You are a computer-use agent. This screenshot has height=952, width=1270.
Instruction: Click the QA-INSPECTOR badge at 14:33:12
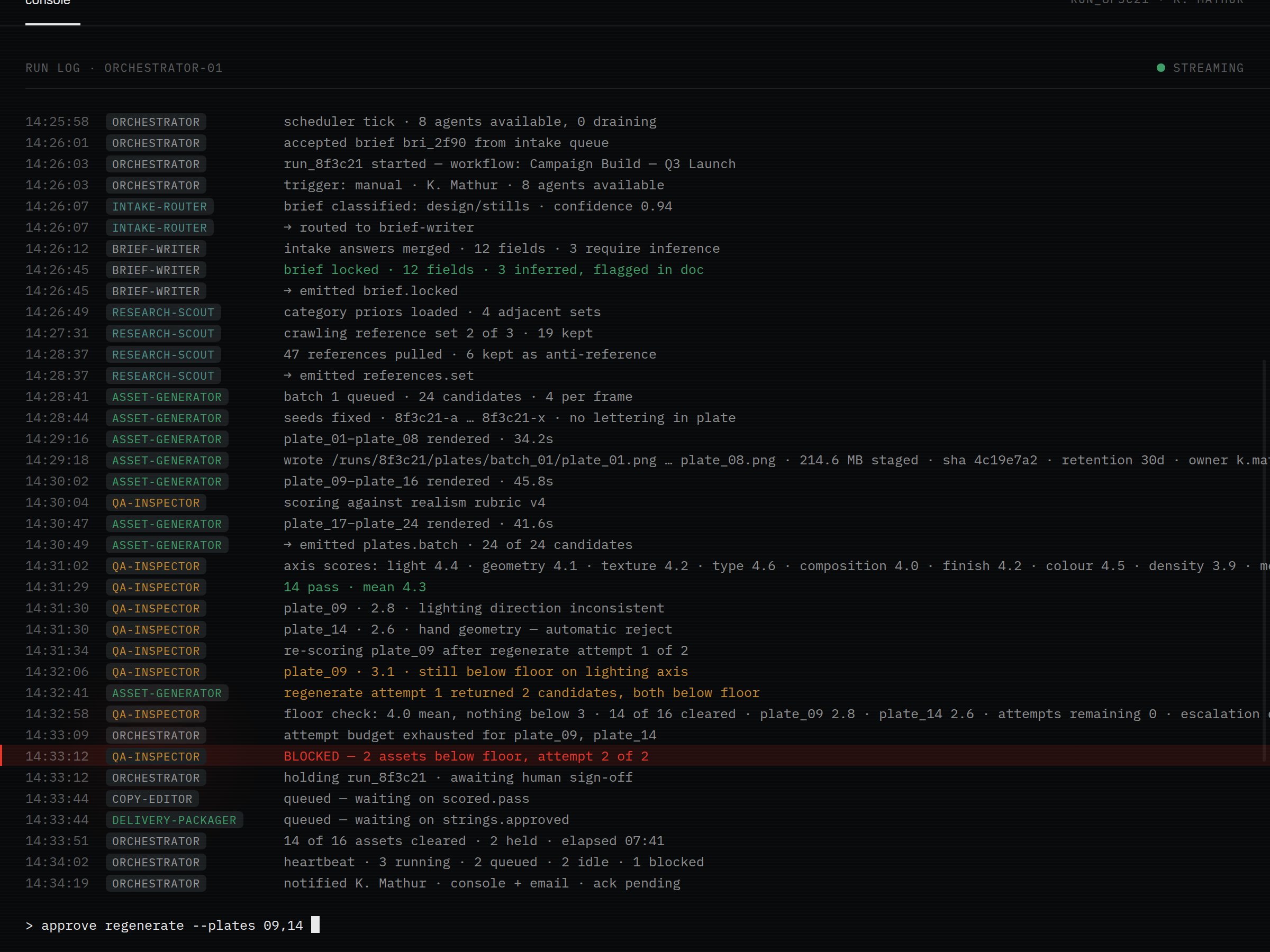click(156, 756)
